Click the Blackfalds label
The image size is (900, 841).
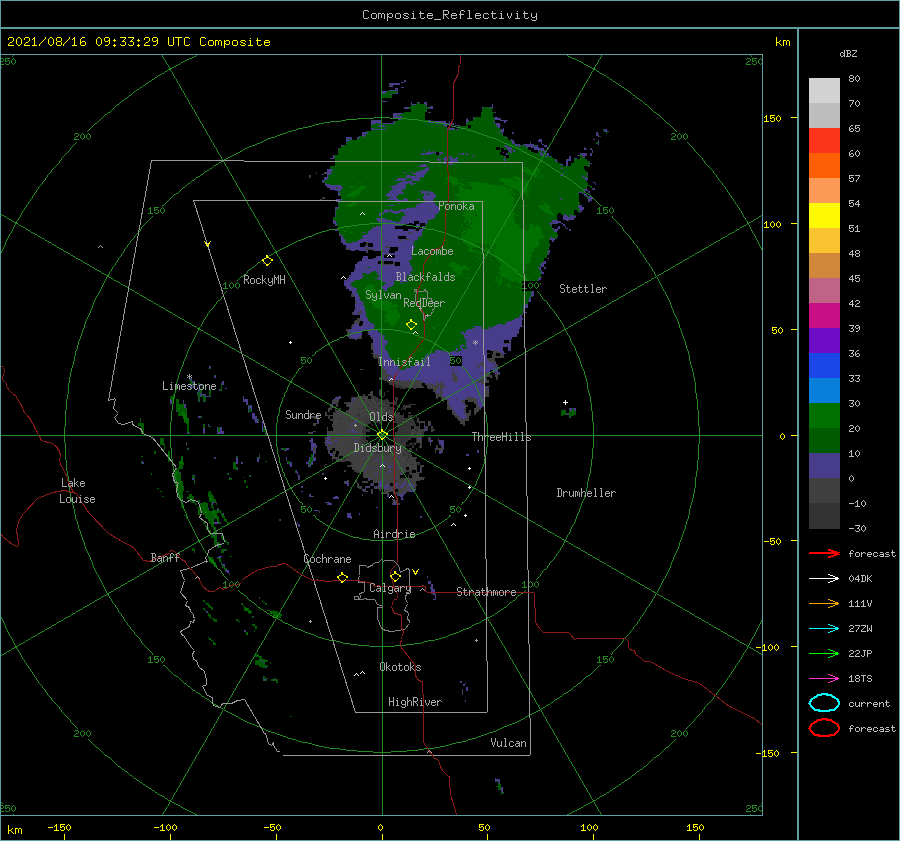pyautogui.click(x=425, y=277)
